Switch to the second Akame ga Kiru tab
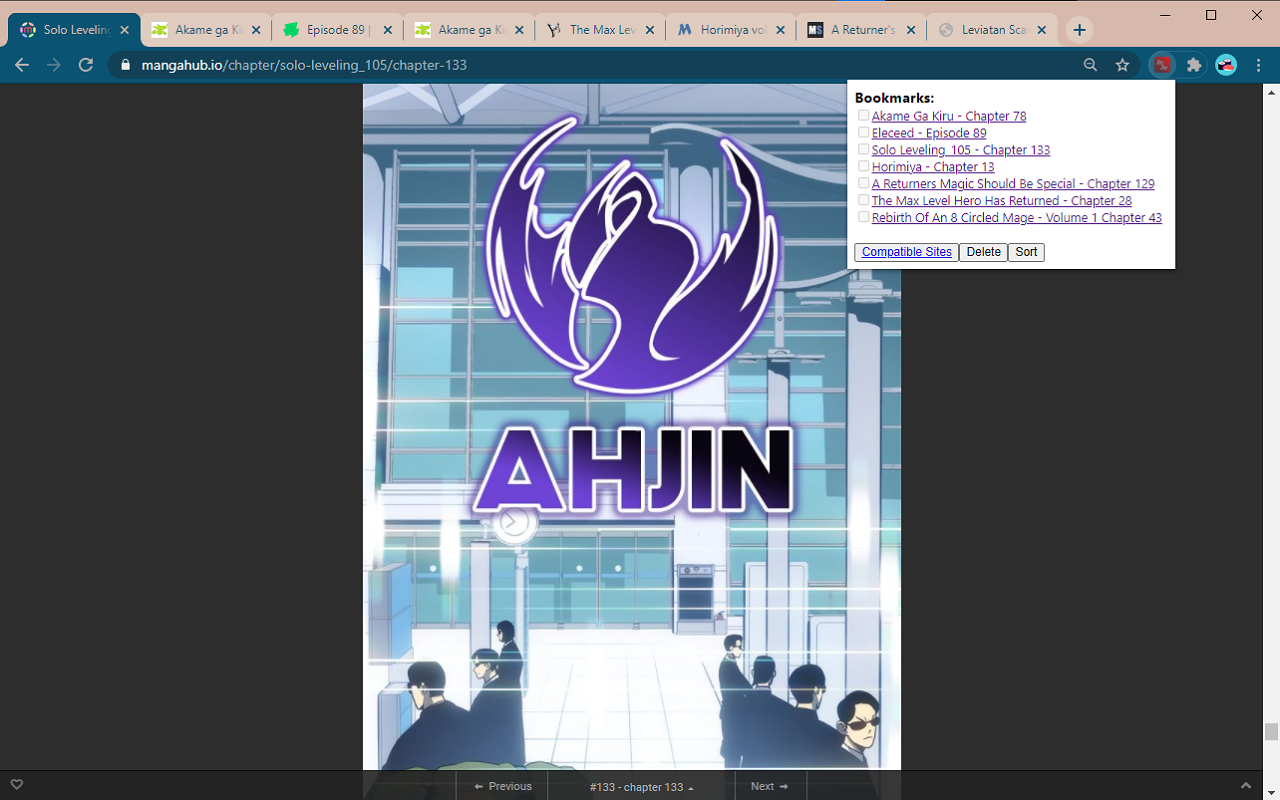The image size is (1280, 800). [x=468, y=30]
